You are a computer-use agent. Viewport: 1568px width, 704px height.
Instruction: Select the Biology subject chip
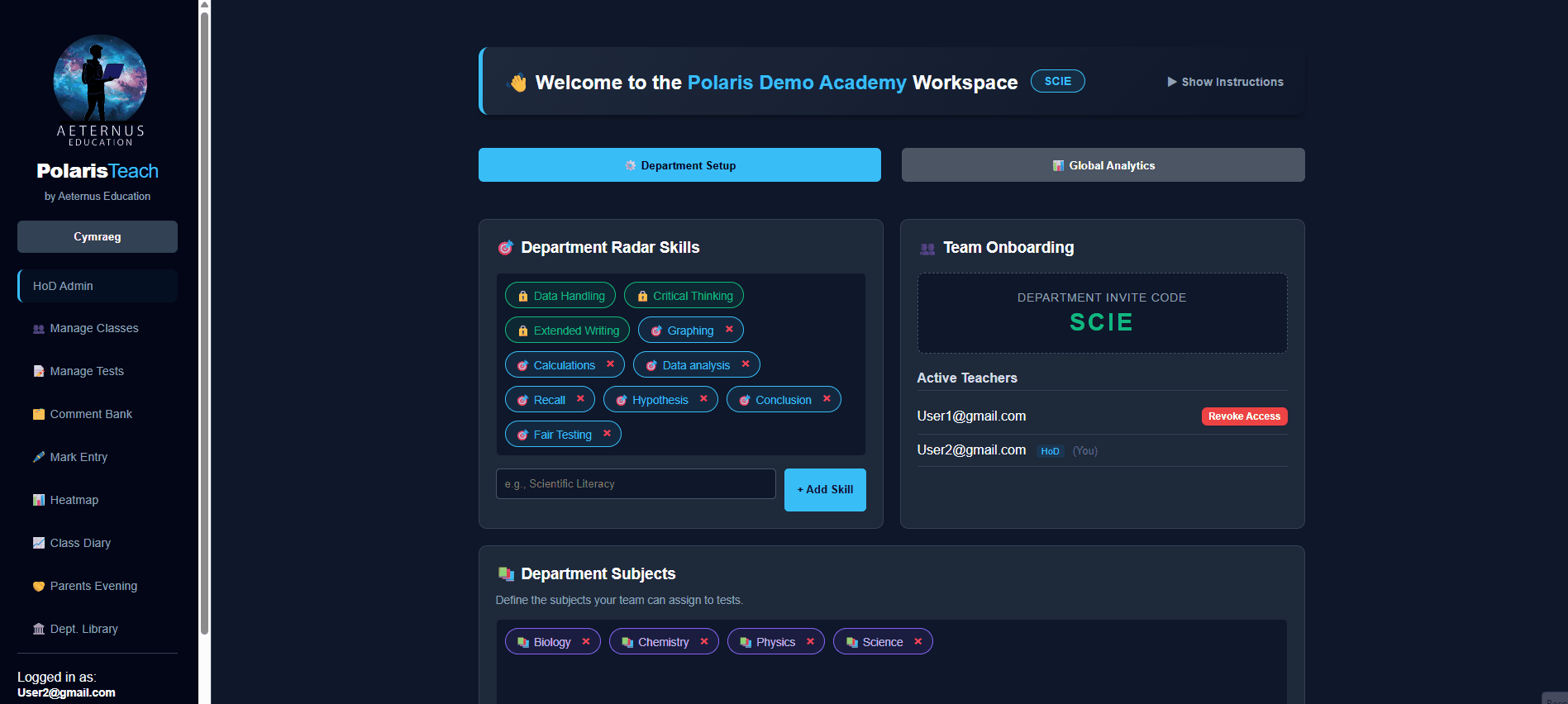pyautogui.click(x=552, y=642)
